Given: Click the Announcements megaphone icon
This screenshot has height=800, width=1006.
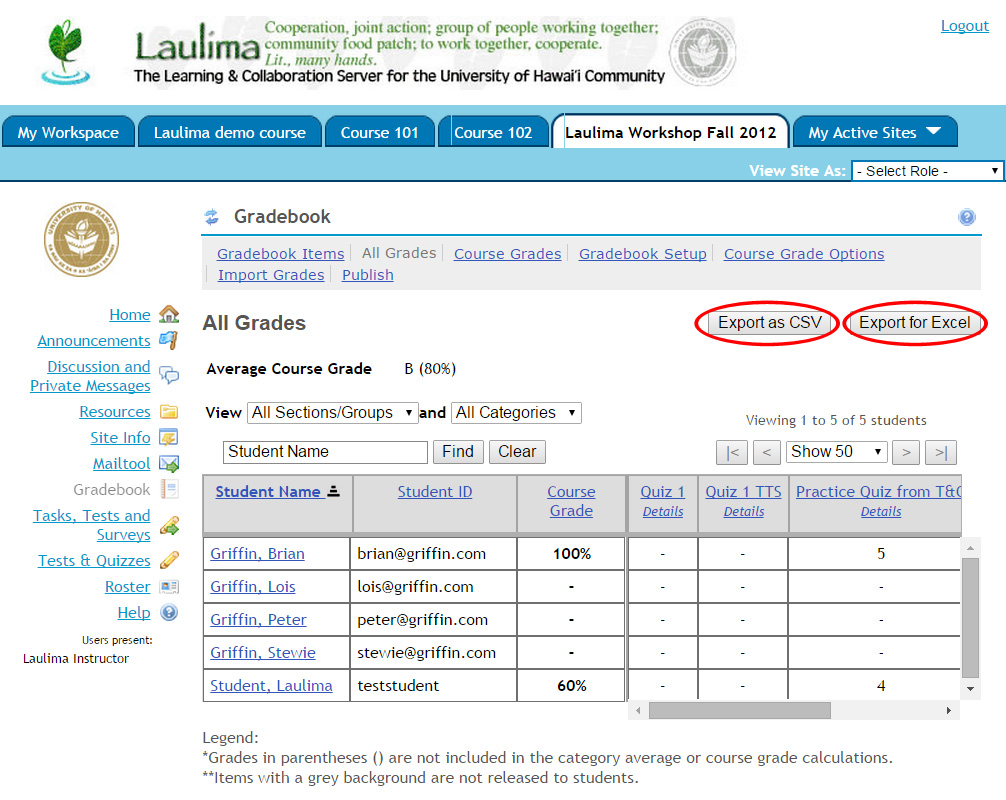Looking at the screenshot, I should 169,340.
